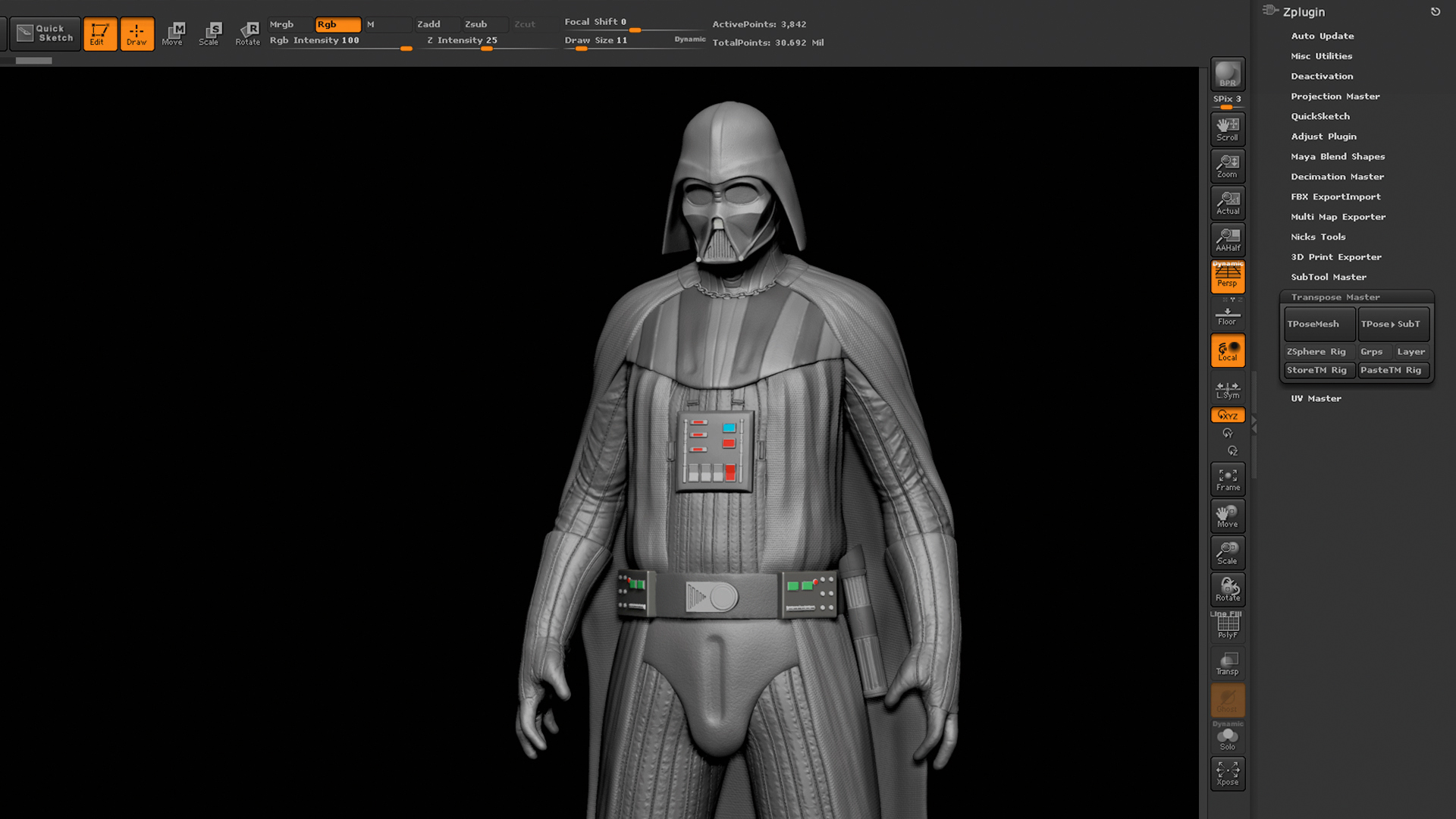Render with the BPR button
The height and width of the screenshot is (819, 1456).
point(1228,74)
